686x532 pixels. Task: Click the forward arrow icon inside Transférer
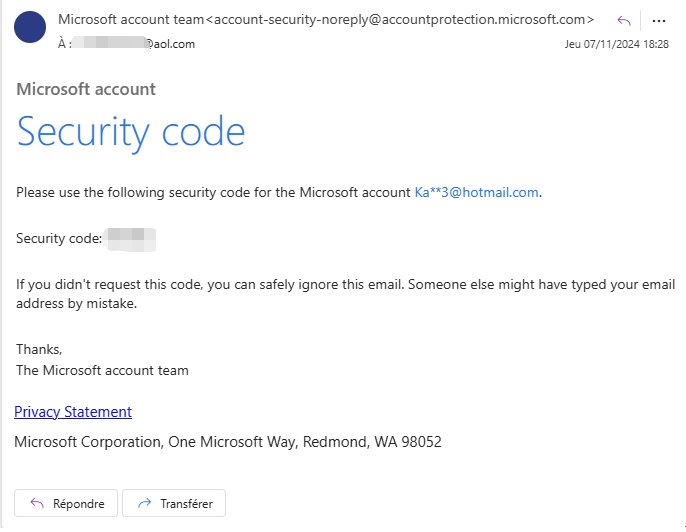pos(145,503)
